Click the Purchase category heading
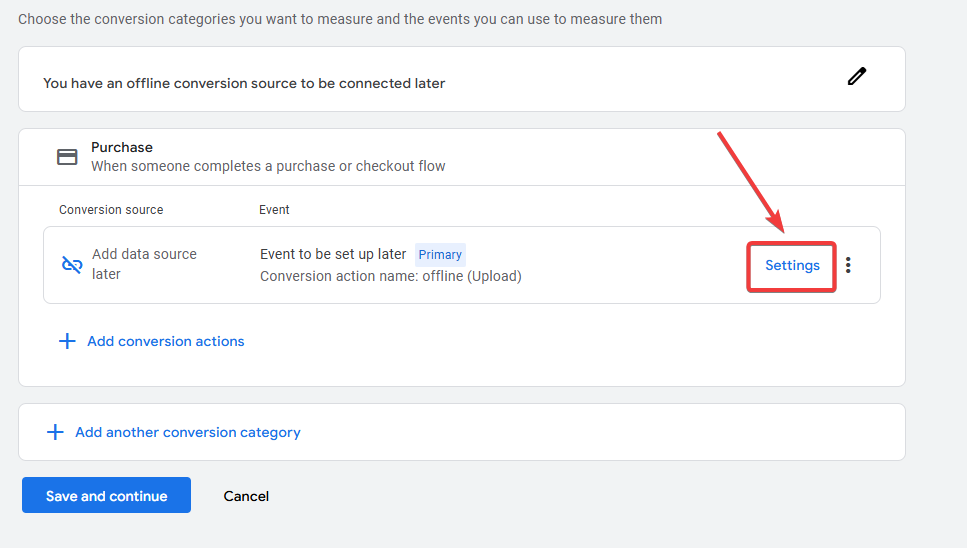This screenshot has width=967, height=548. (x=121, y=147)
